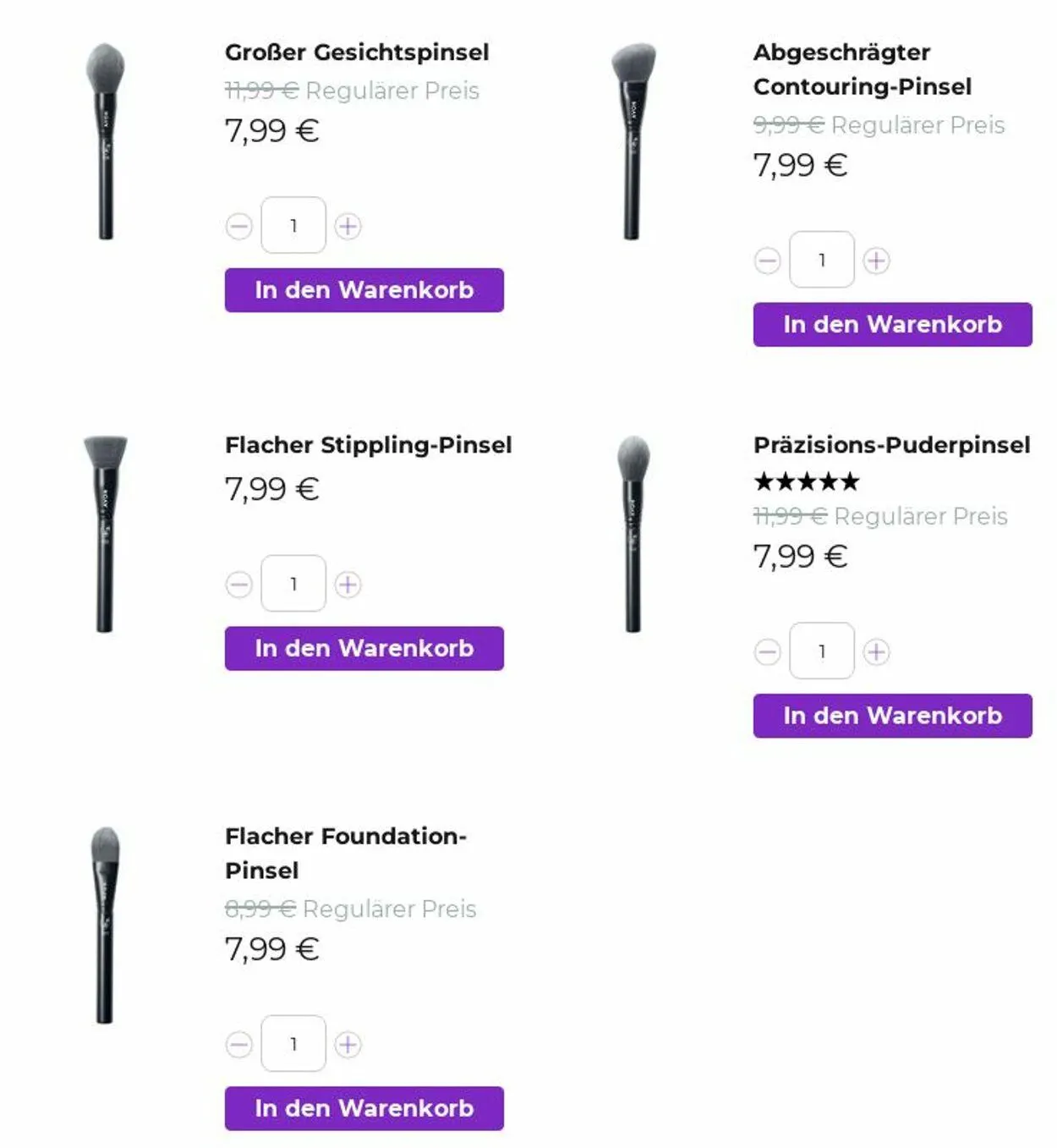Image resolution: width=1057 pixels, height=1148 pixels.
Task: Open the Flacher Foundation-Pinsel brush image
Action: (105, 926)
